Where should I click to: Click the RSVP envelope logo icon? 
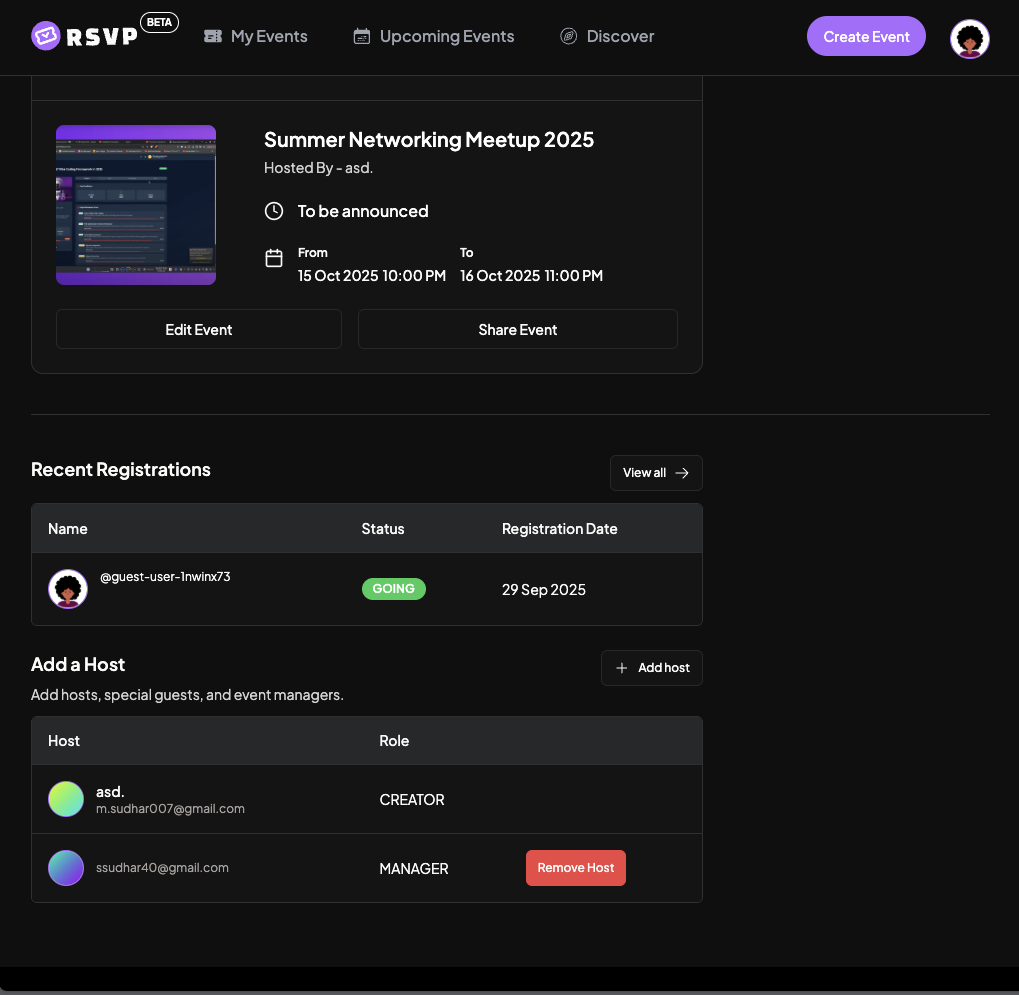pyautogui.click(x=44, y=35)
